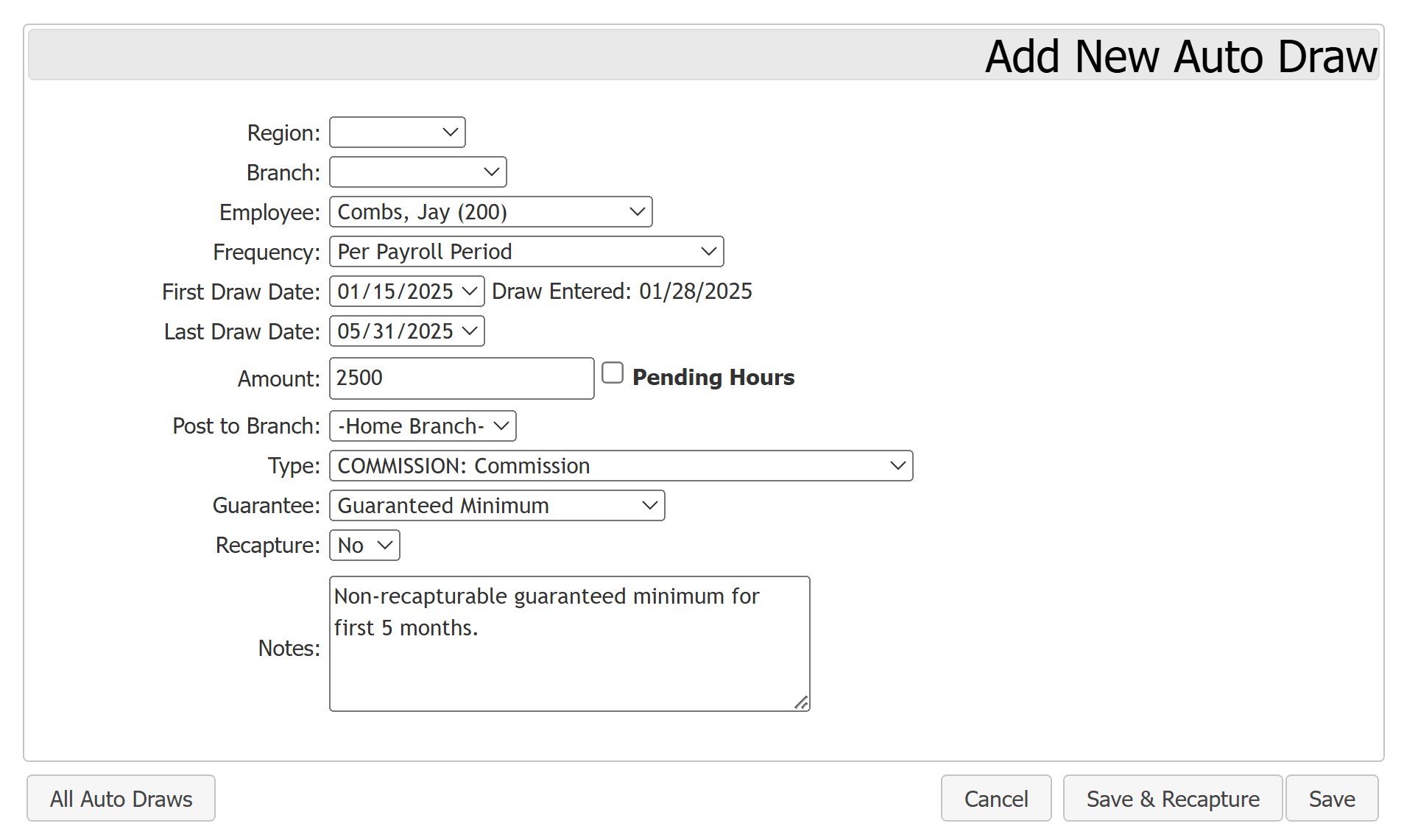Click the Type: label

tap(294, 466)
